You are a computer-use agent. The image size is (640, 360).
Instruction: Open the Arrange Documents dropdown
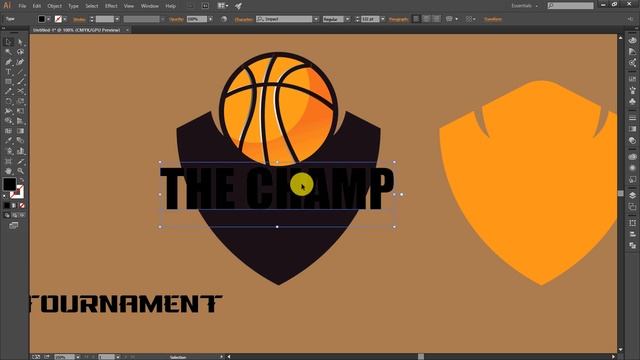pyautogui.click(x=223, y=6)
